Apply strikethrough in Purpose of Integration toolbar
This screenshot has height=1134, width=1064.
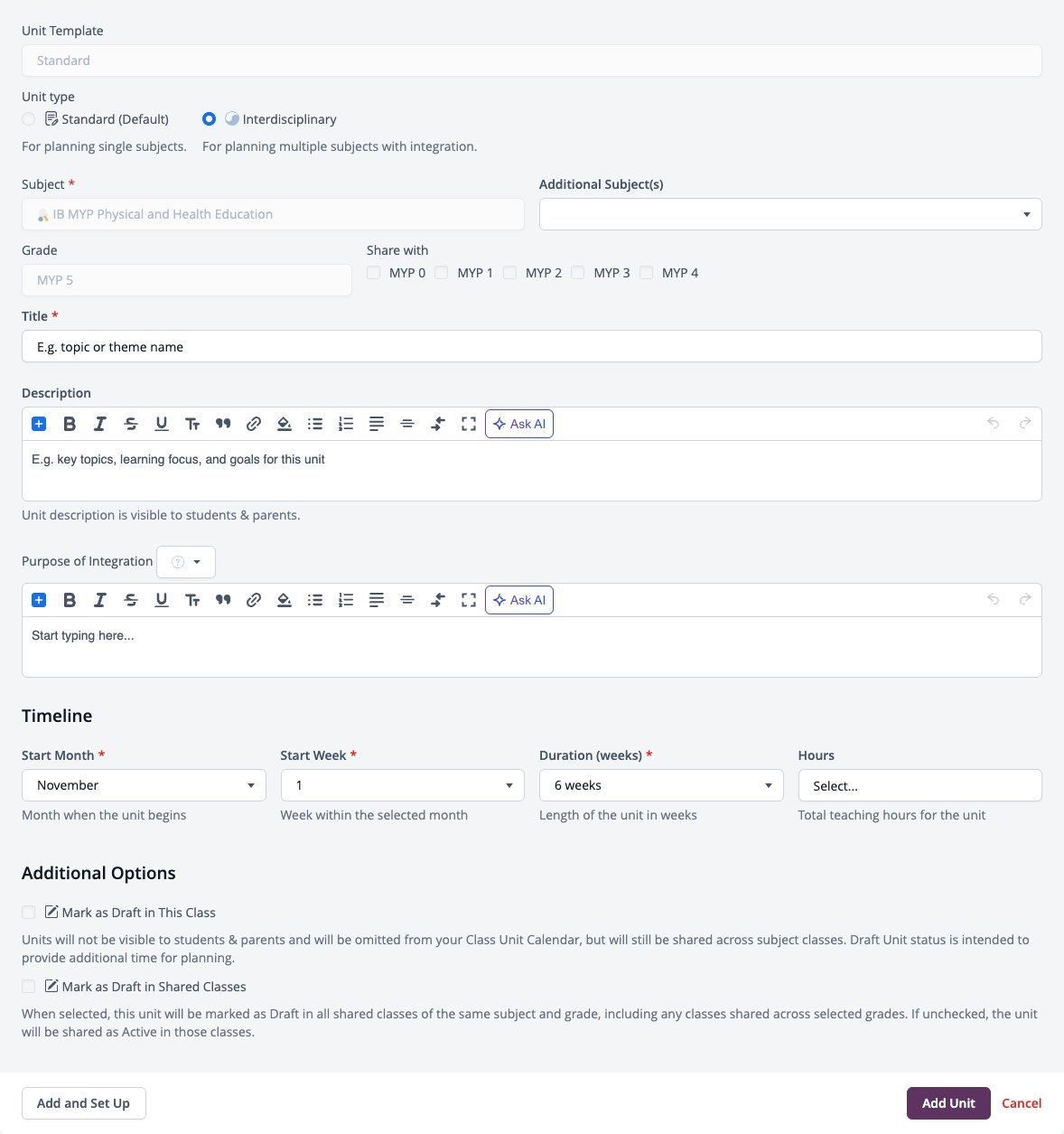coord(131,600)
